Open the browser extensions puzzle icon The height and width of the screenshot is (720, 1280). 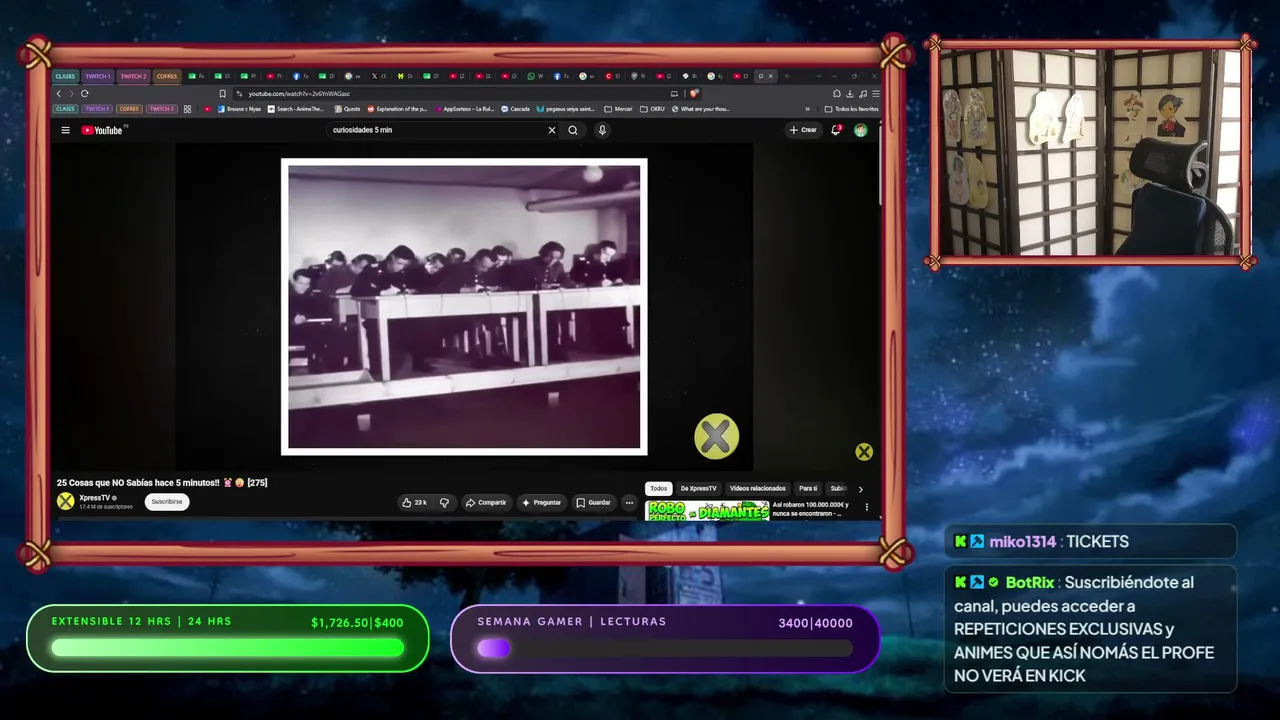click(836, 93)
